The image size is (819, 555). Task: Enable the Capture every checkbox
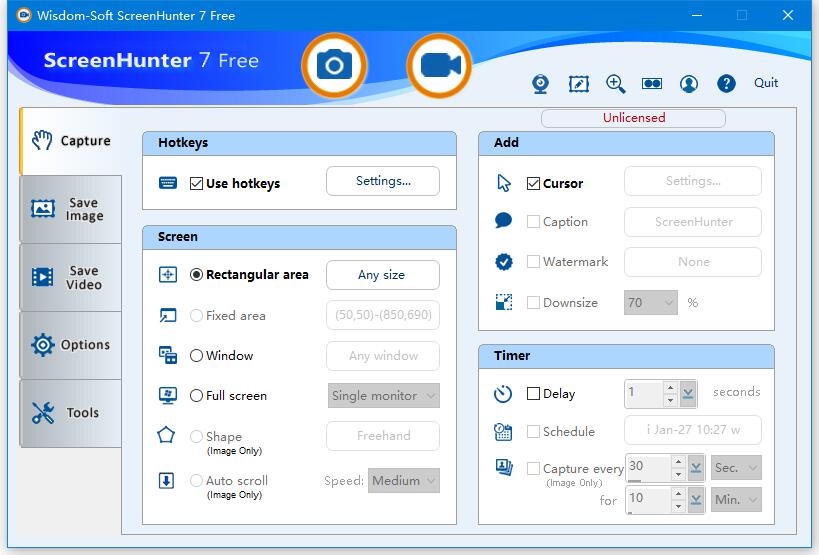click(533, 468)
